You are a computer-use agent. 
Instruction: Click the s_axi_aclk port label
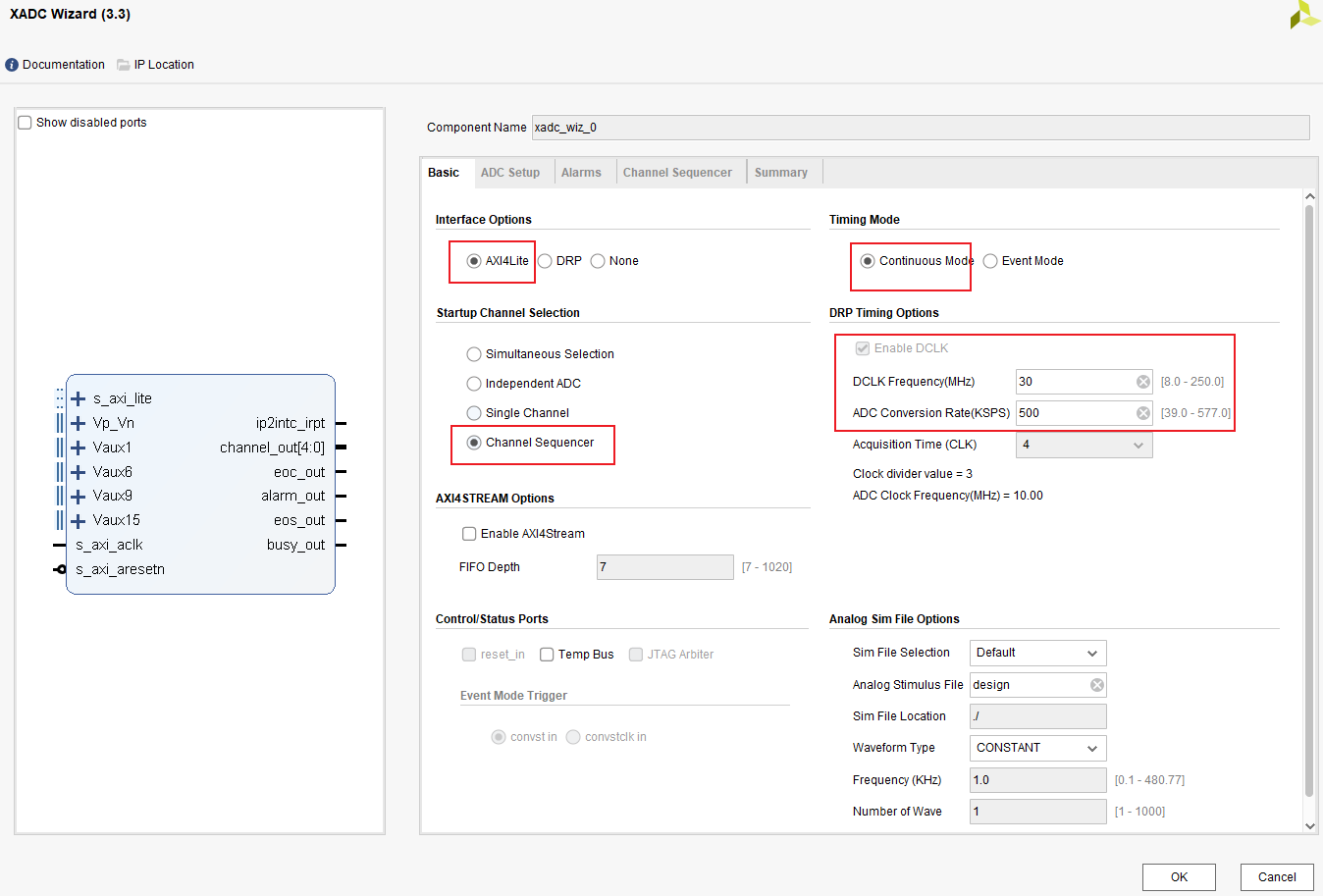109,545
